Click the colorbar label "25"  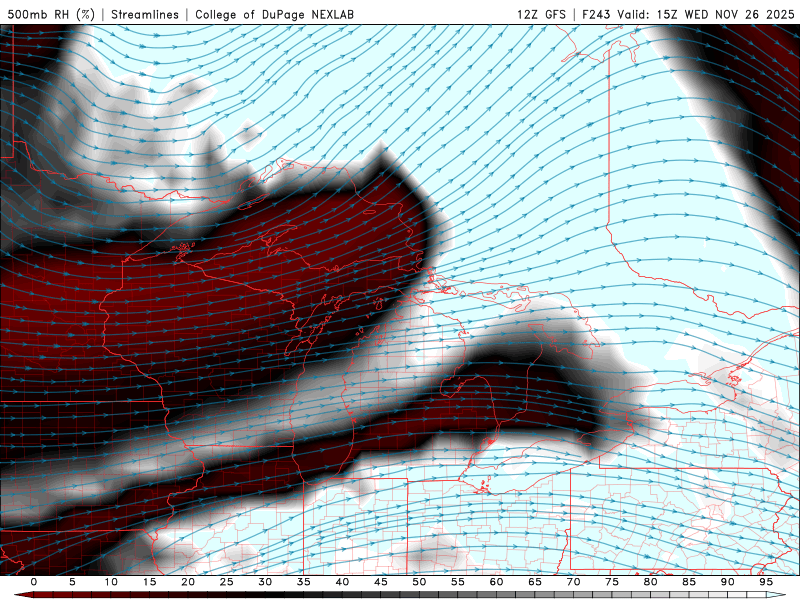pos(227,582)
